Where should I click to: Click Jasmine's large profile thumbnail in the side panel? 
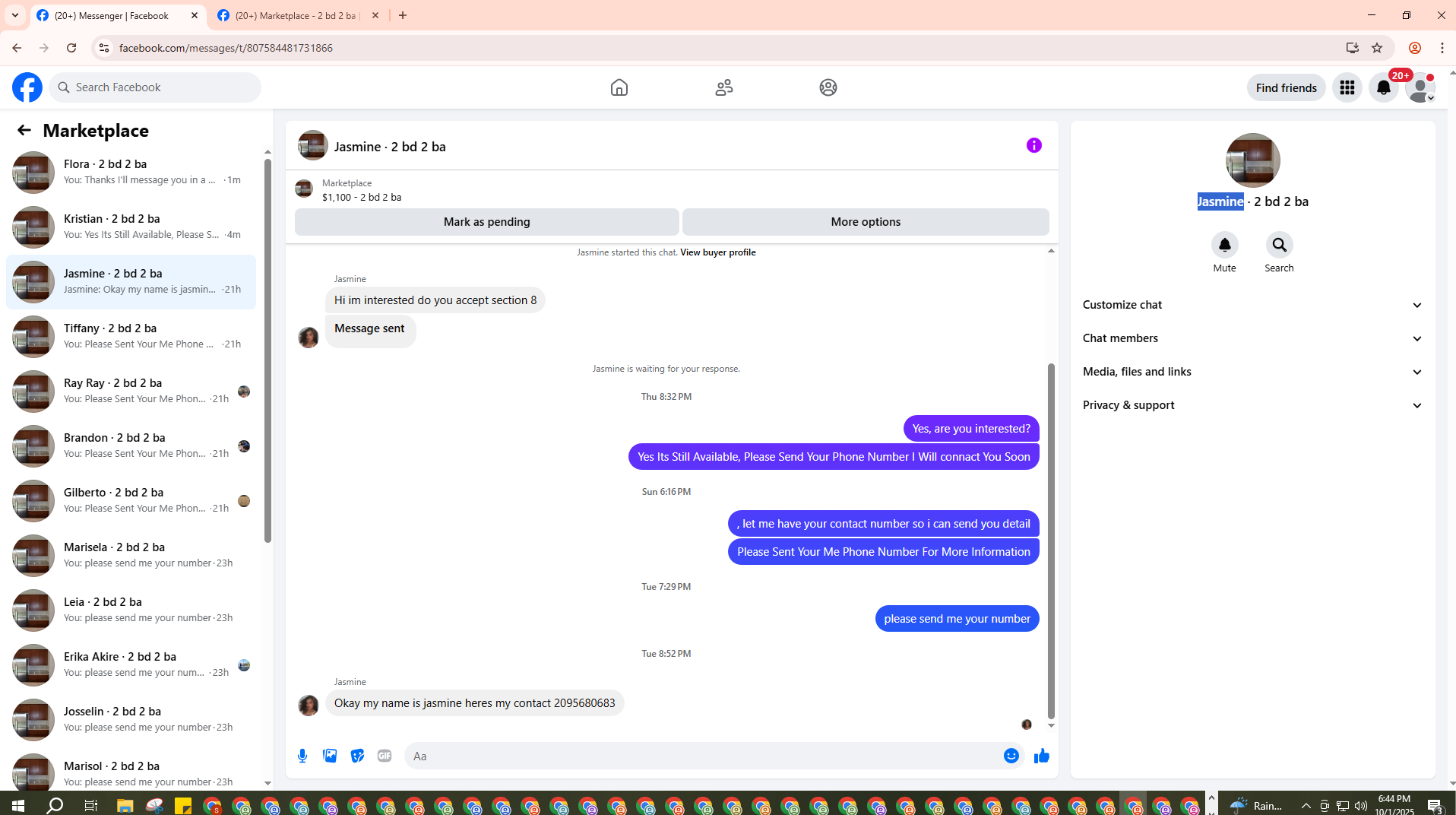click(1253, 160)
